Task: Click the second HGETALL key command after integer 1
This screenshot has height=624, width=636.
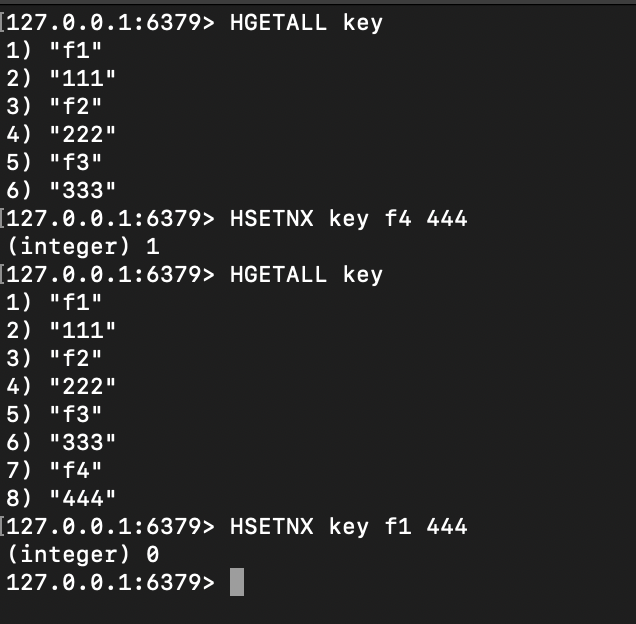Action: coord(306,275)
